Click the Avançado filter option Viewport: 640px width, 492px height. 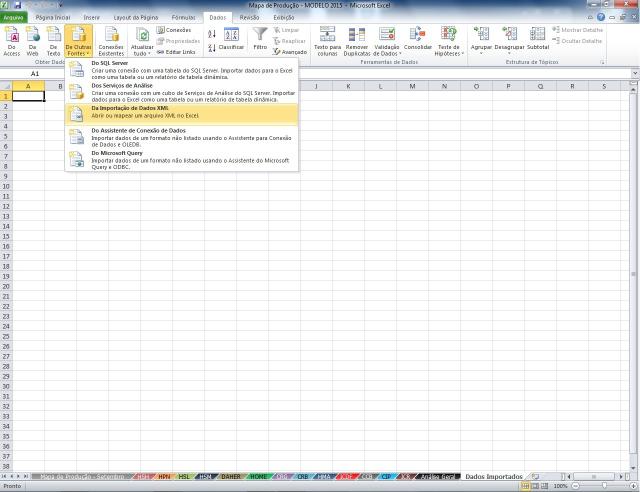(x=290, y=52)
